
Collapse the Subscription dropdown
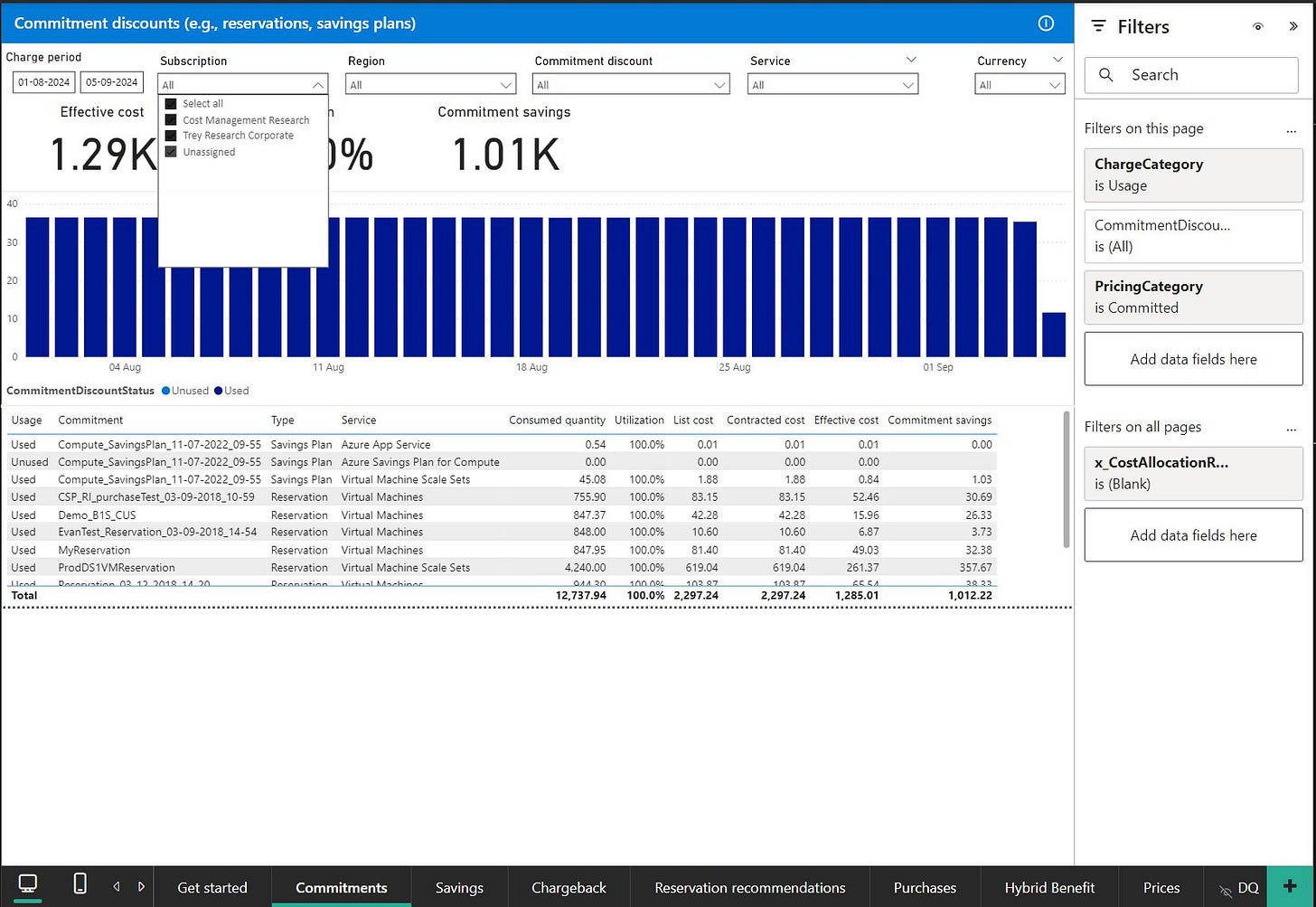[317, 85]
